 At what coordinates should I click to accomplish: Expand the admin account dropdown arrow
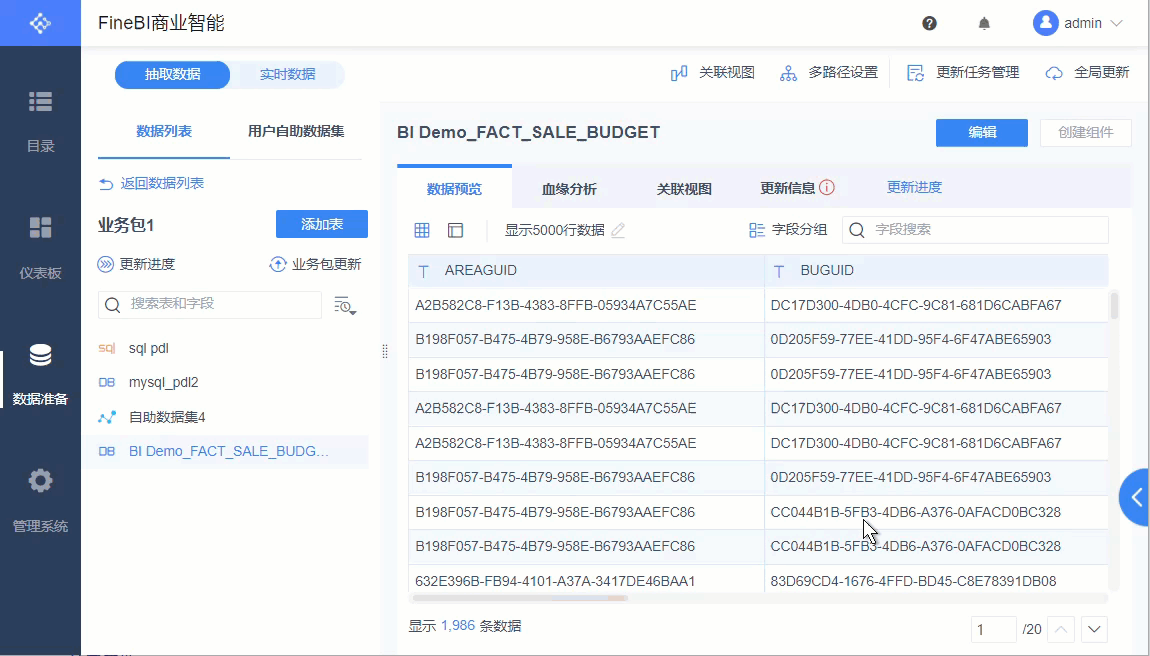[1116, 23]
